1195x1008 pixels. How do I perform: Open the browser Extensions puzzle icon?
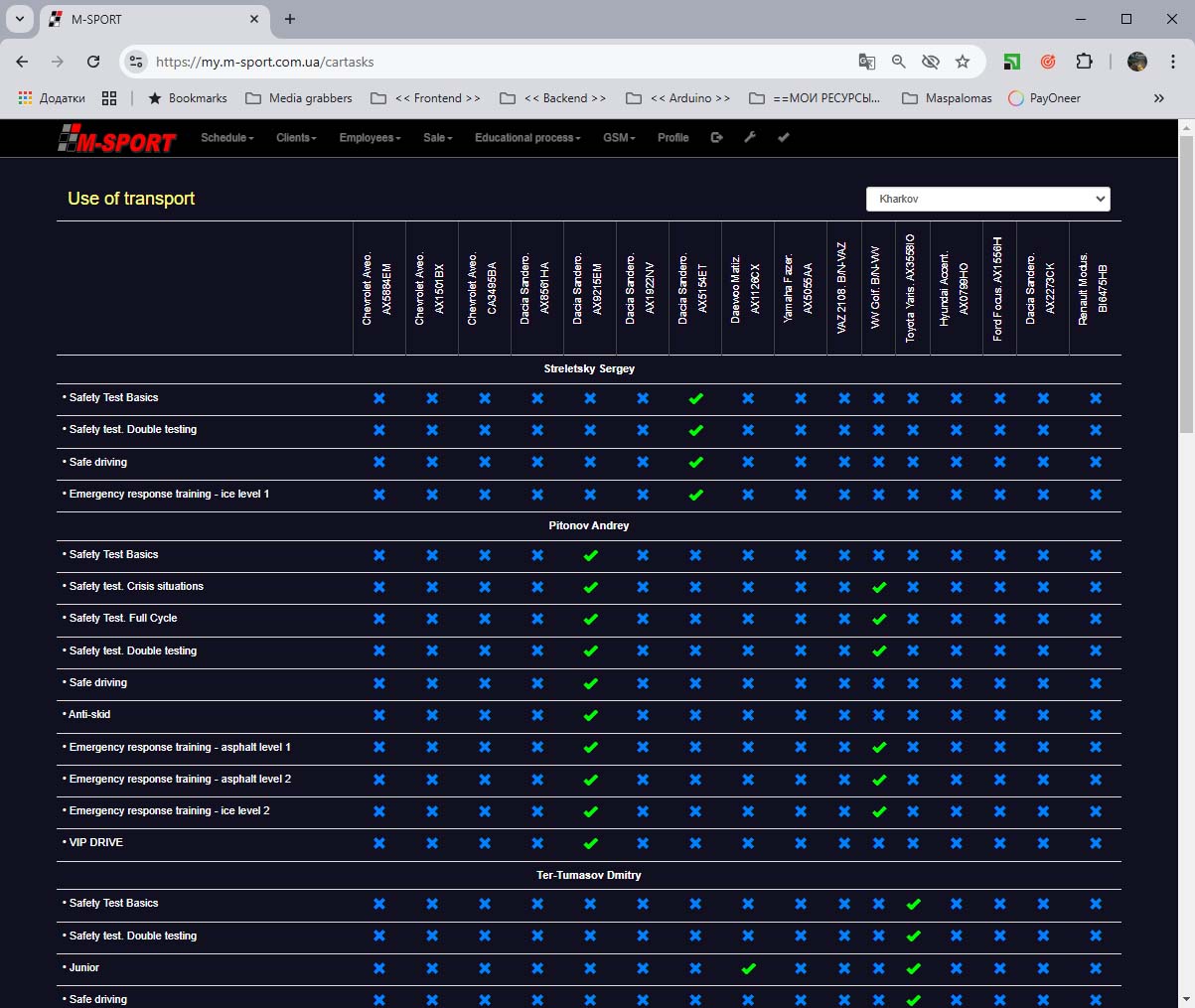pyautogui.click(x=1084, y=62)
